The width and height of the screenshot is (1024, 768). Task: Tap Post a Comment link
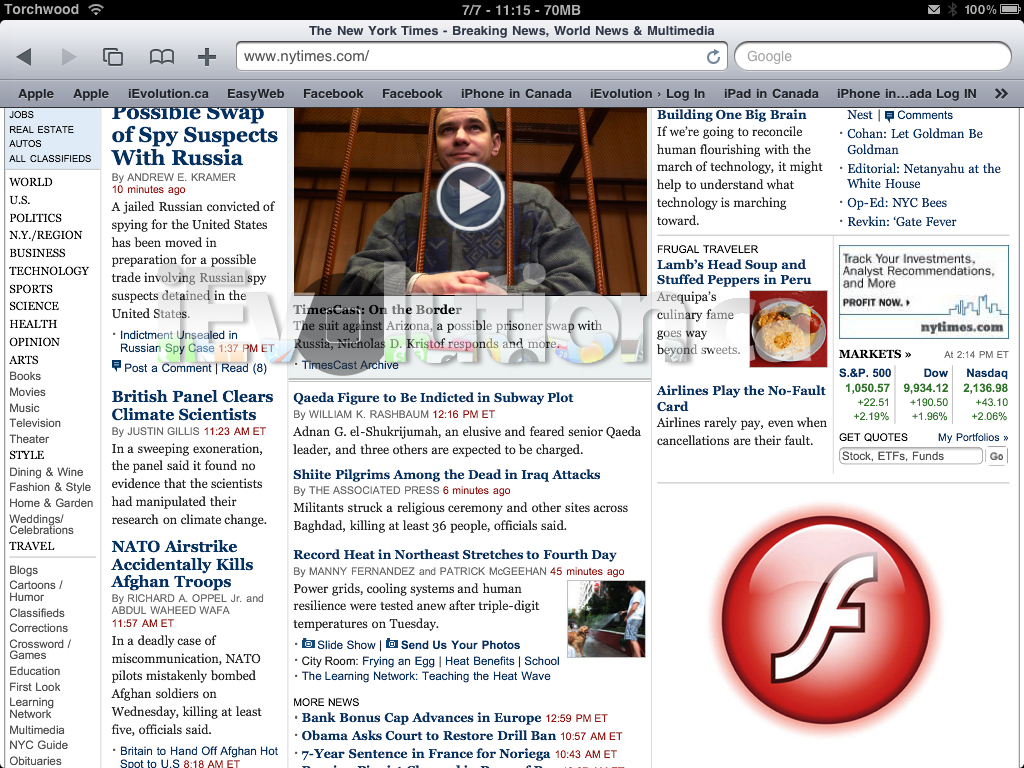[168, 368]
